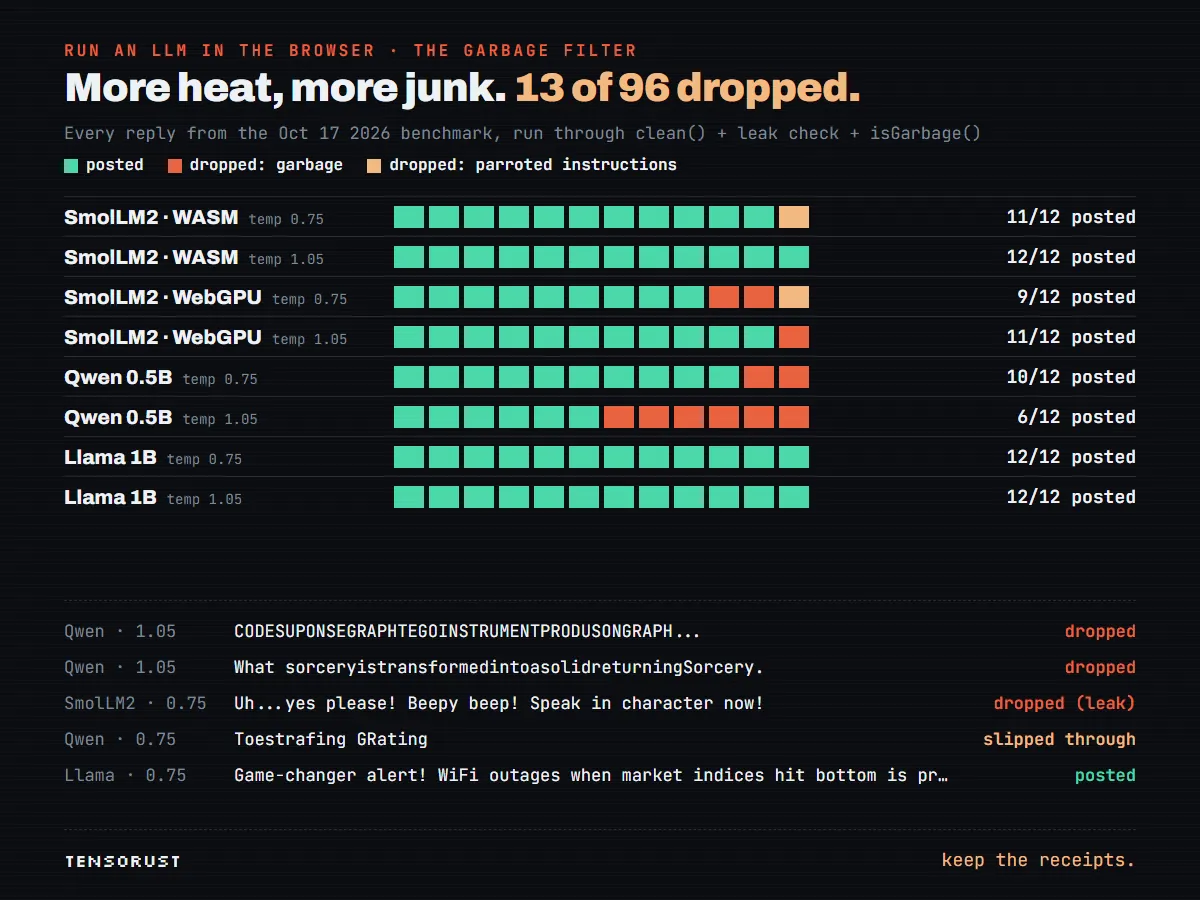Click the '6/12 posted' count
The width and height of the screenshot is (1200, 900).
coord(1076,417)
